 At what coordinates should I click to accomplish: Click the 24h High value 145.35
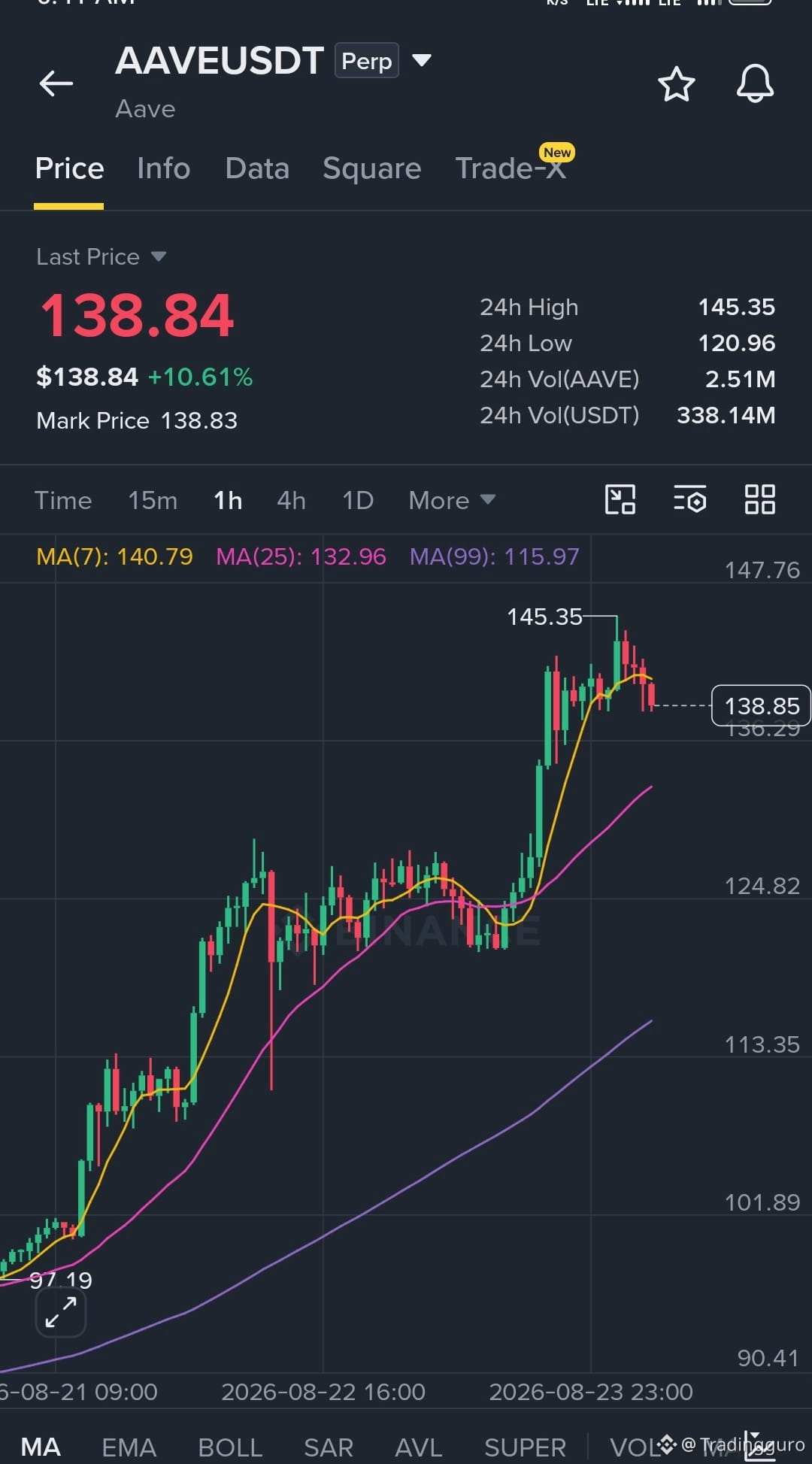(x=737, y=307)
